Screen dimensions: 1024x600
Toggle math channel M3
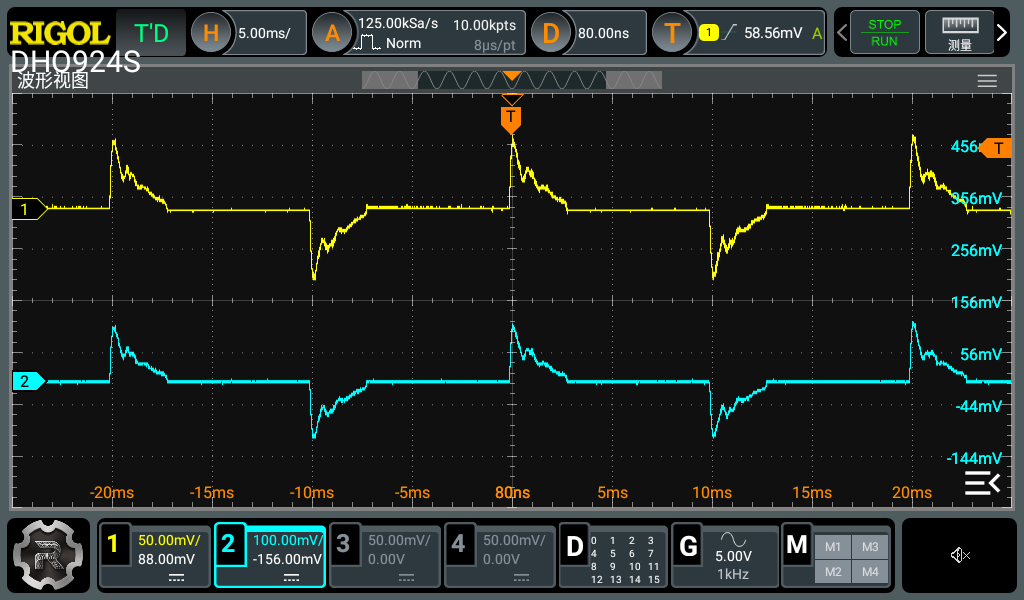(870, 547)
